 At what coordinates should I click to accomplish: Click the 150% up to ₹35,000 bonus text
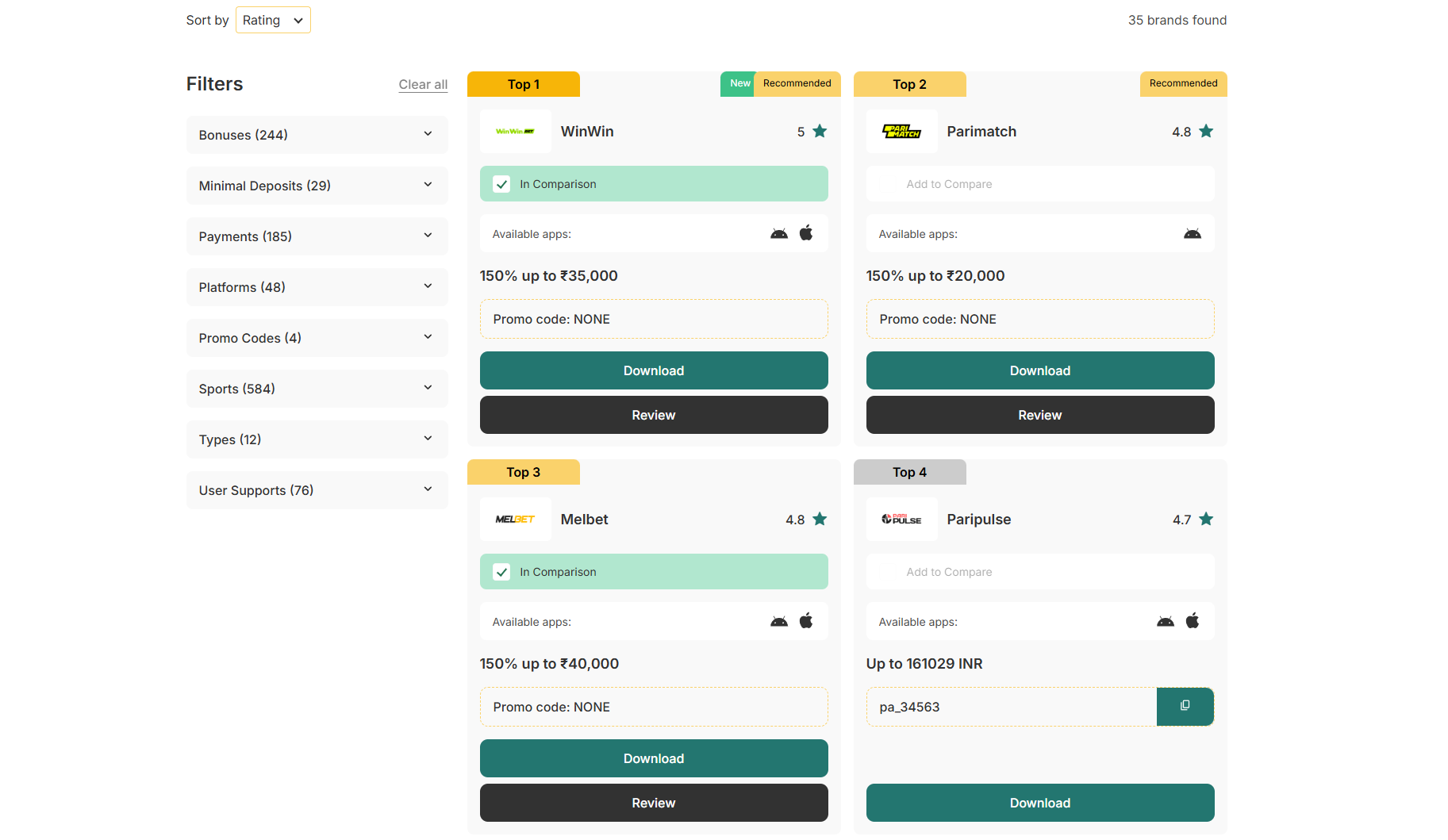coord(549,276)
